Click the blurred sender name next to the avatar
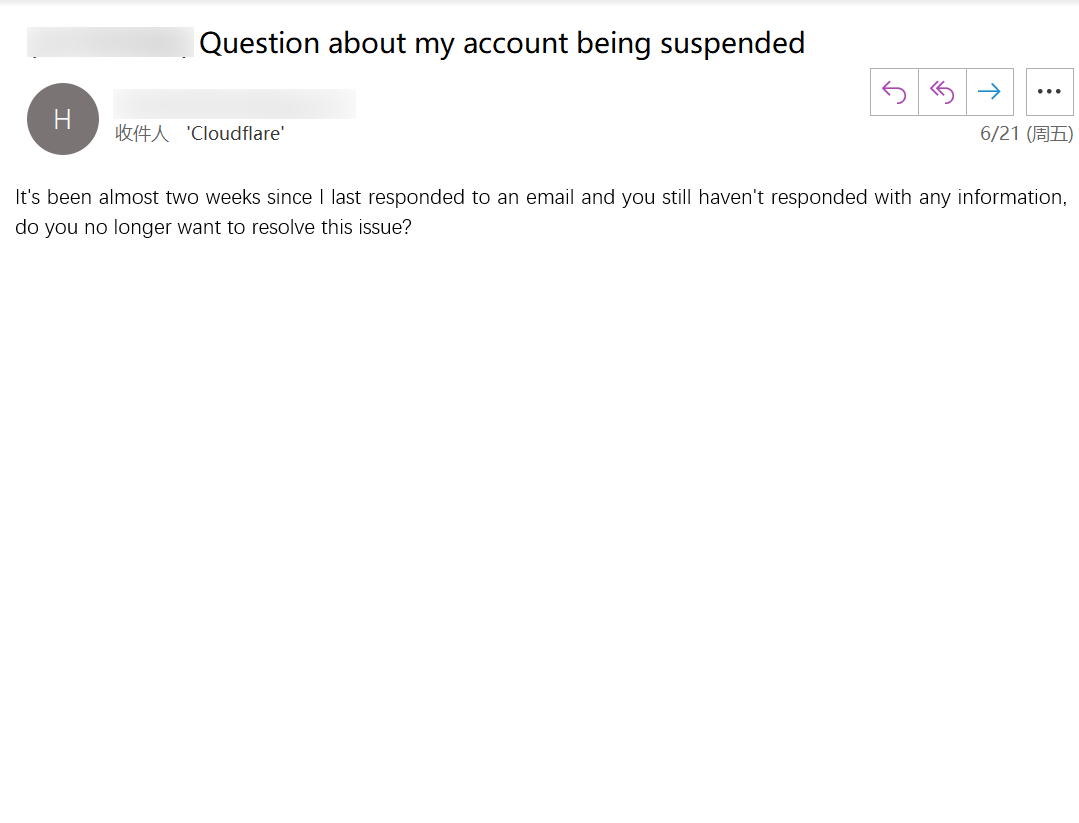The width and height of the screenshot is (1079, 823). (x=234, y=104)
